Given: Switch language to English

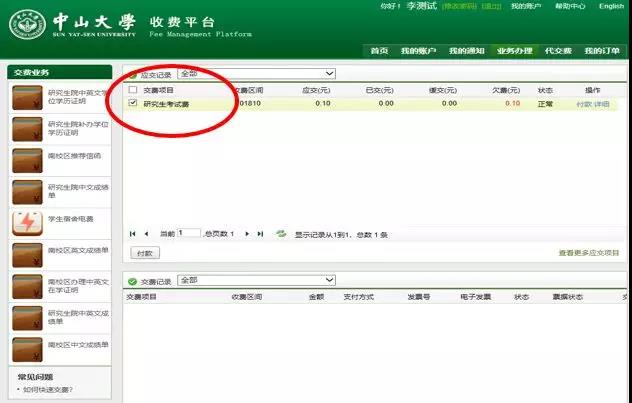Looking at the screenshot, I should [x=611, y=6].
